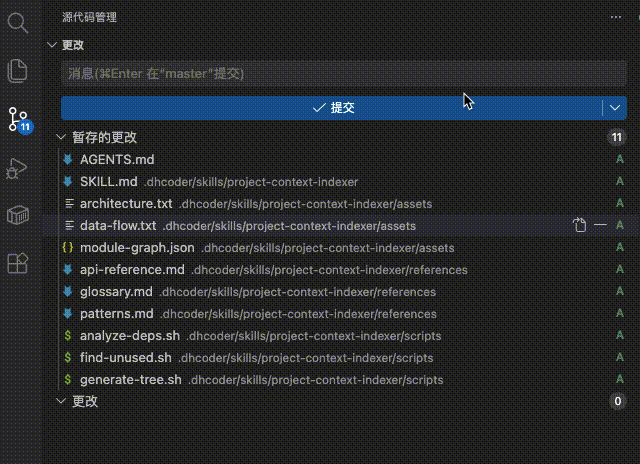640x464 pixels.
Task: Click generate-tree.sh in staged changes
Action: (x=130, y=380)
